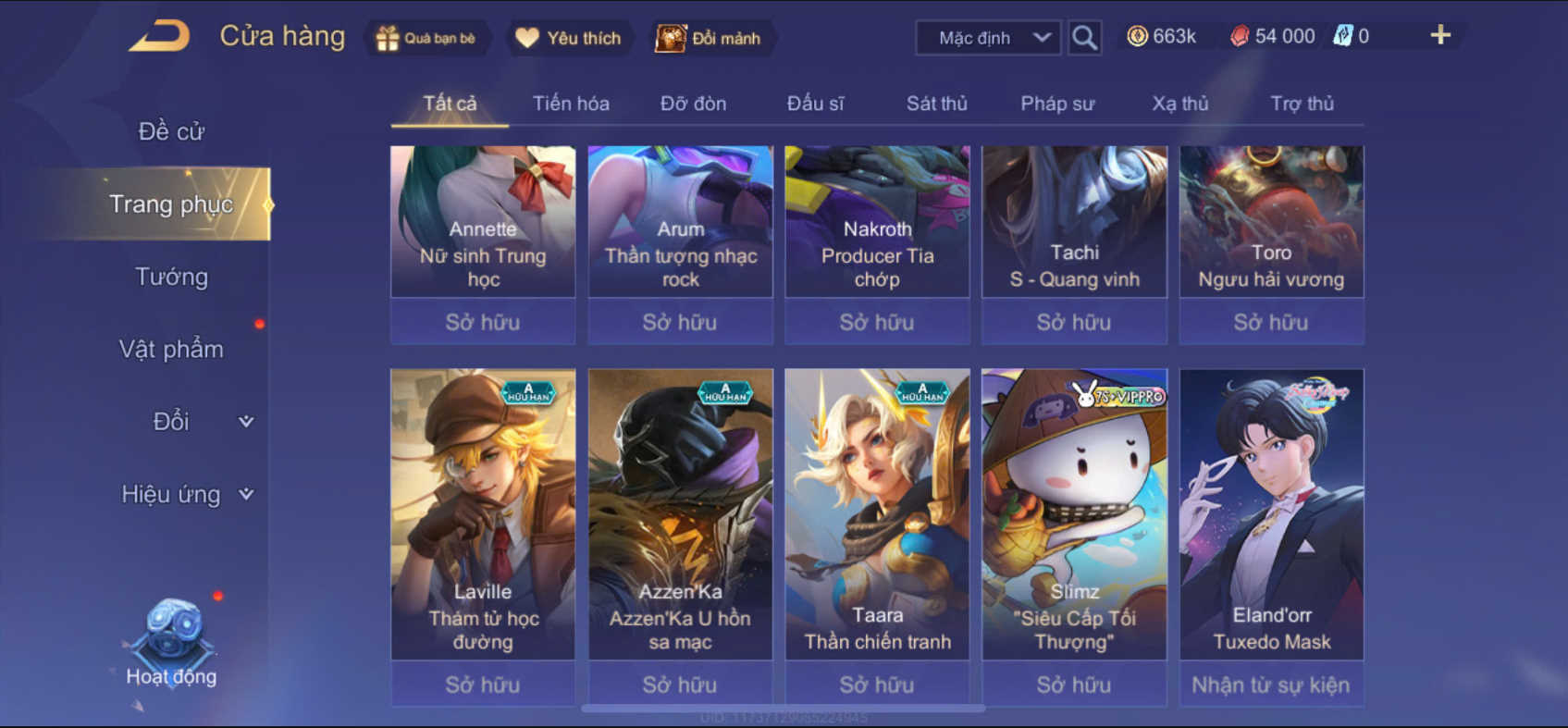Select Tướng in the sidebar

point(172,277)
